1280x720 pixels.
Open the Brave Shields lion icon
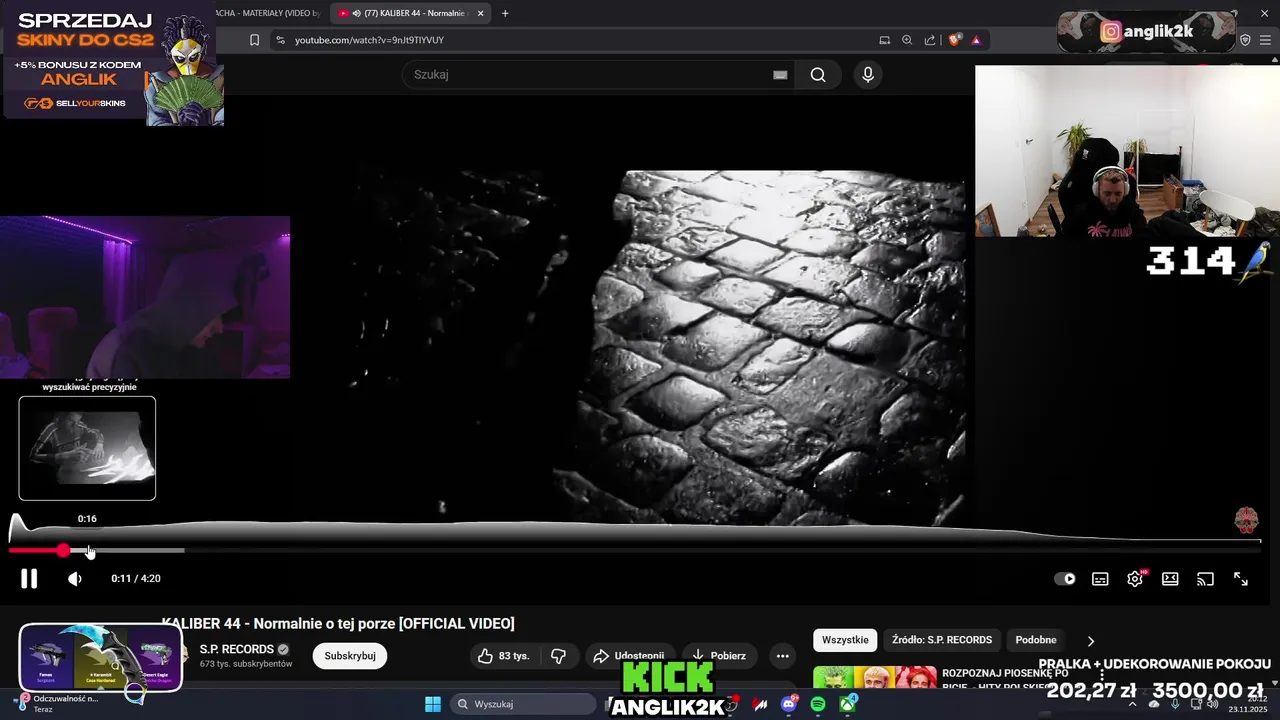pos(955,40)
